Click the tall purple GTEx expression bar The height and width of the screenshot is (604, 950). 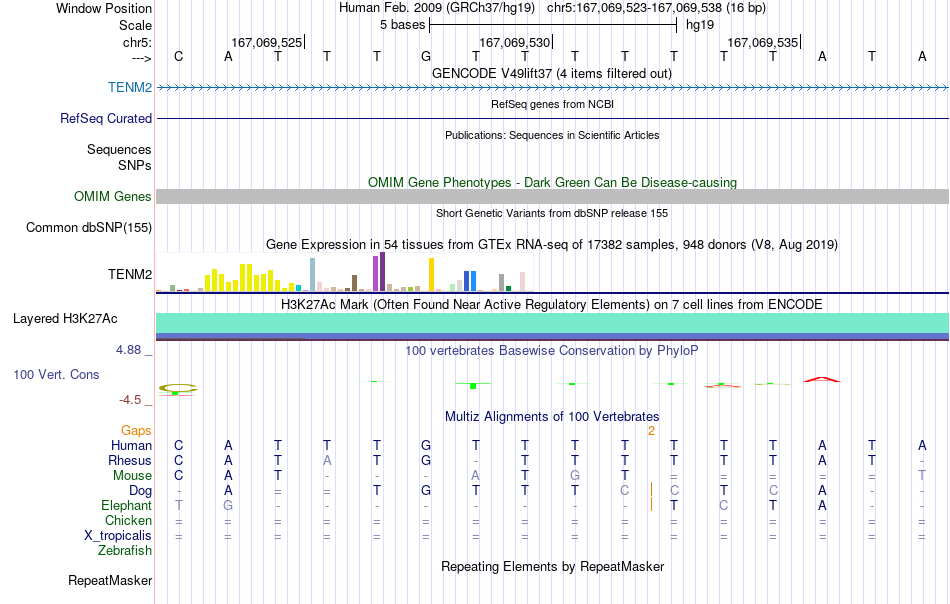click(382, 271)
